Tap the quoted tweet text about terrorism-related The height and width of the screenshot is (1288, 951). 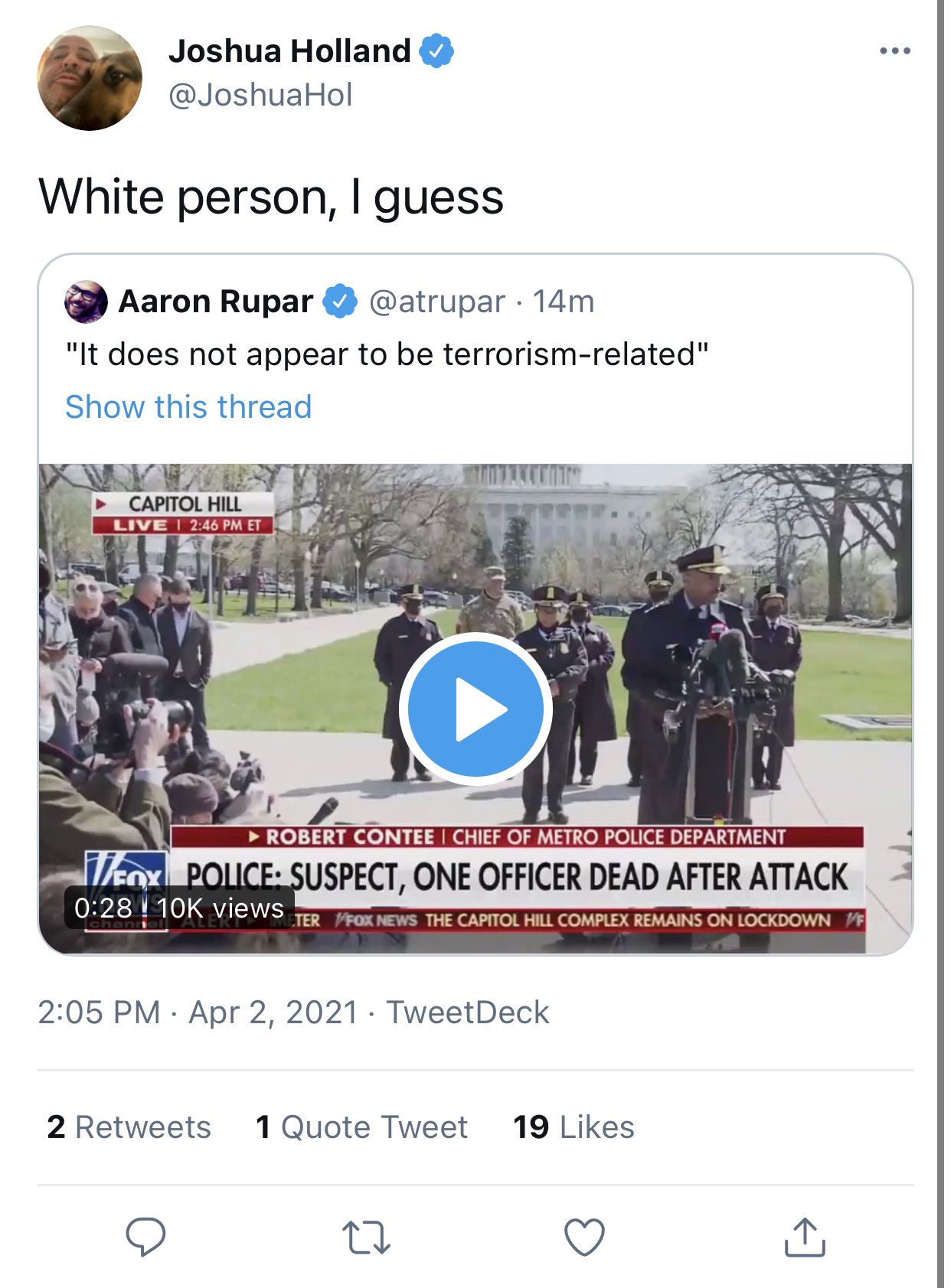(387, 354)
